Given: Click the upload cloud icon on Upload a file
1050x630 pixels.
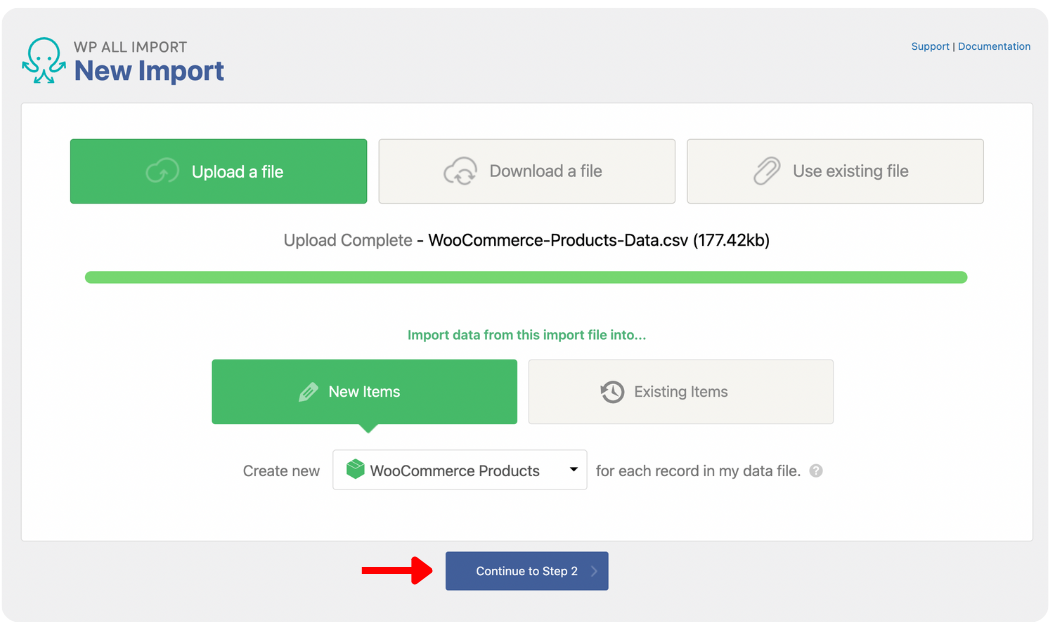Looking at the screenshot, I should 161,171.
